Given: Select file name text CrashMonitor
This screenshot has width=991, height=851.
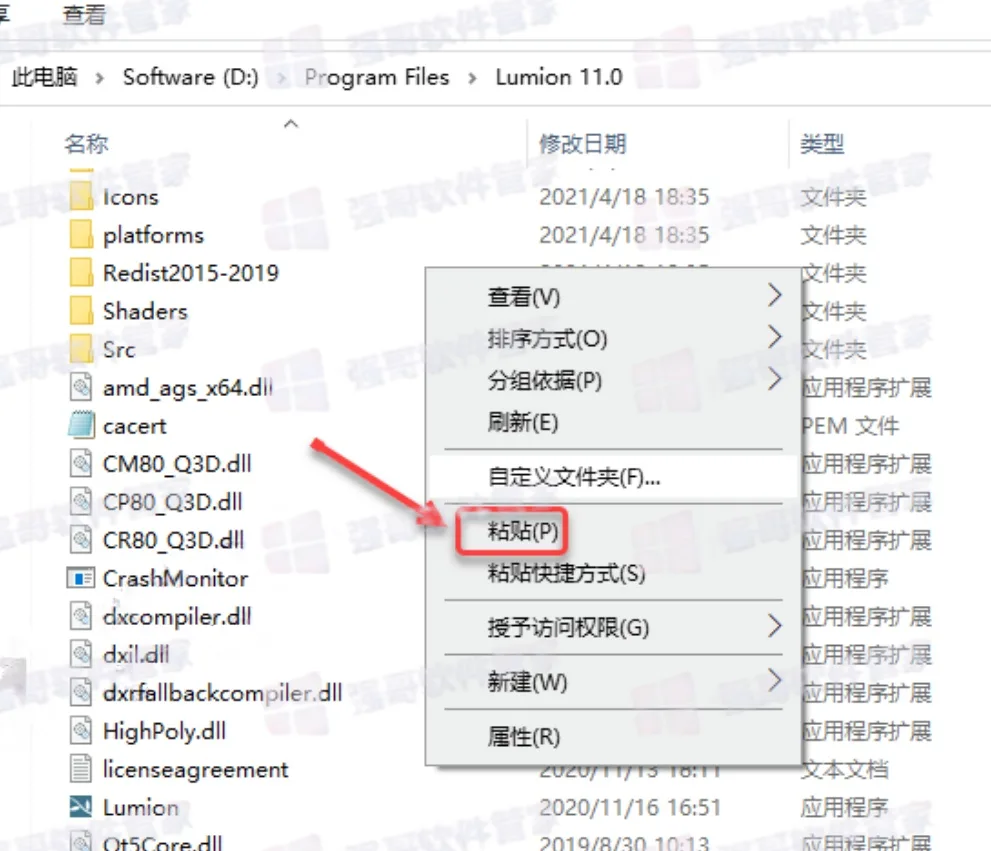Looking at the screenshot, I should click(175, 578).
